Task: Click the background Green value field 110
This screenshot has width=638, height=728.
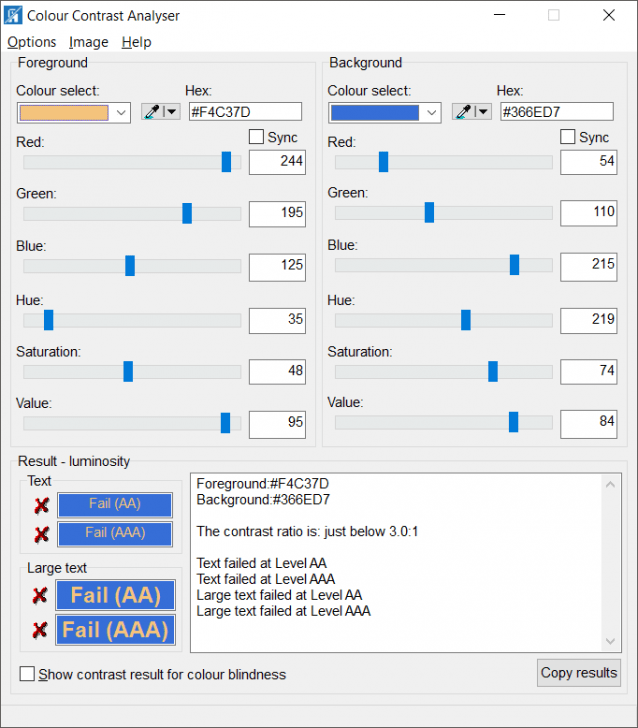Action: (x=589, y=213)
